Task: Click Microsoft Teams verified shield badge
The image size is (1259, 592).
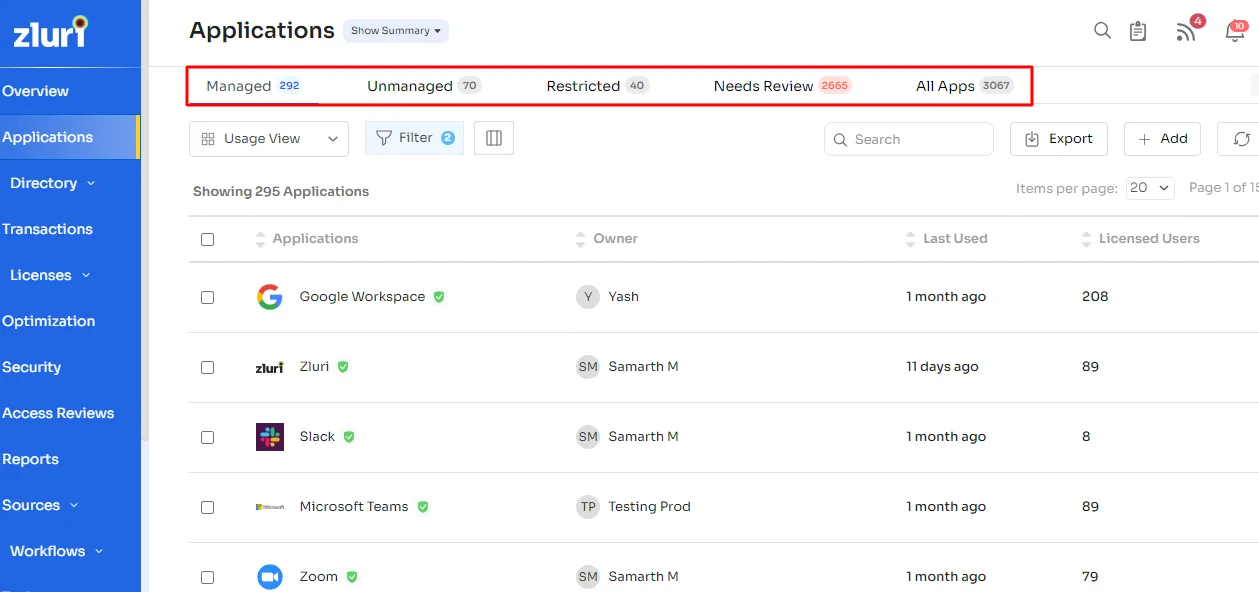Action: pos(423,507)
